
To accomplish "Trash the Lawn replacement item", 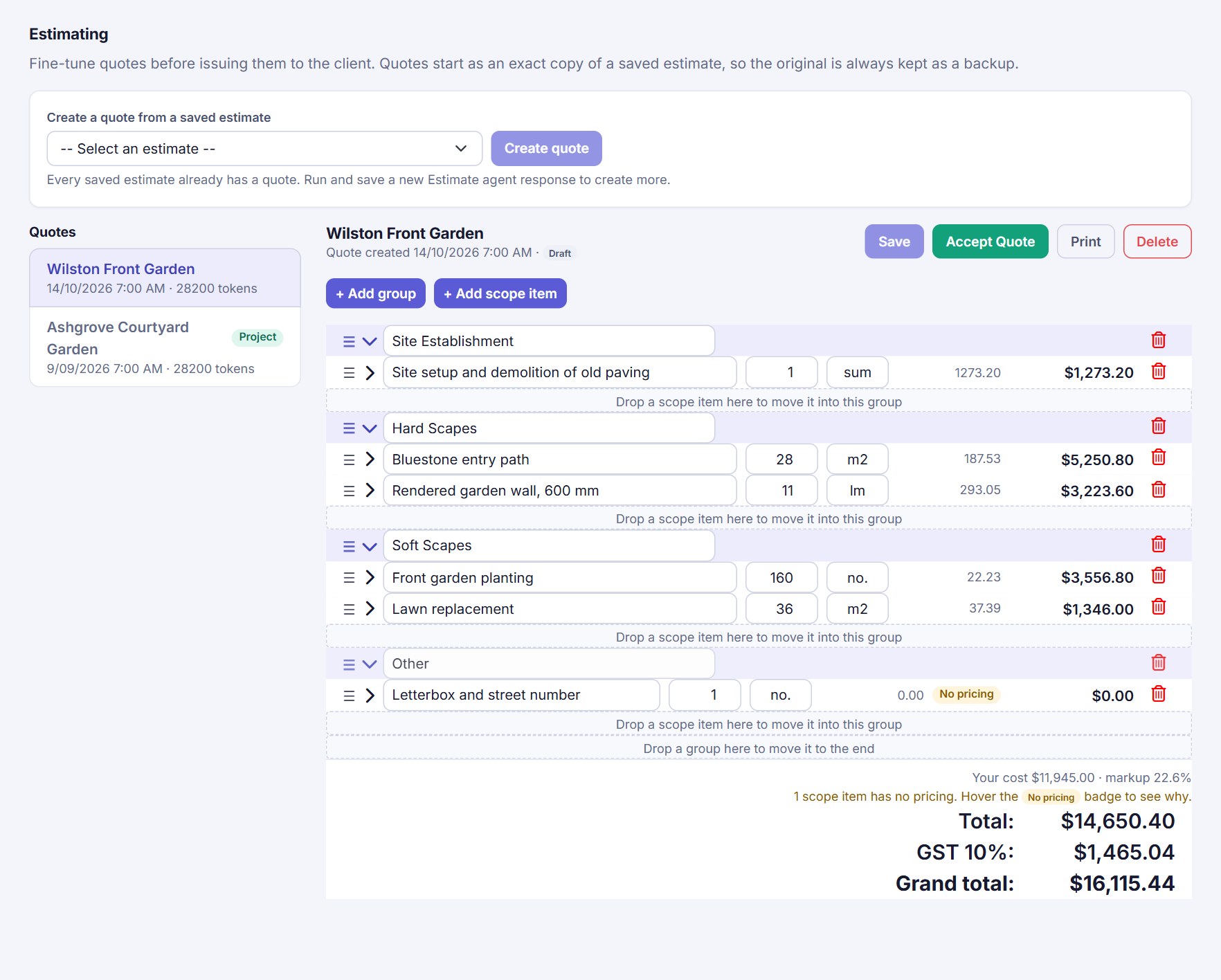I will [x=1158, y=607].
